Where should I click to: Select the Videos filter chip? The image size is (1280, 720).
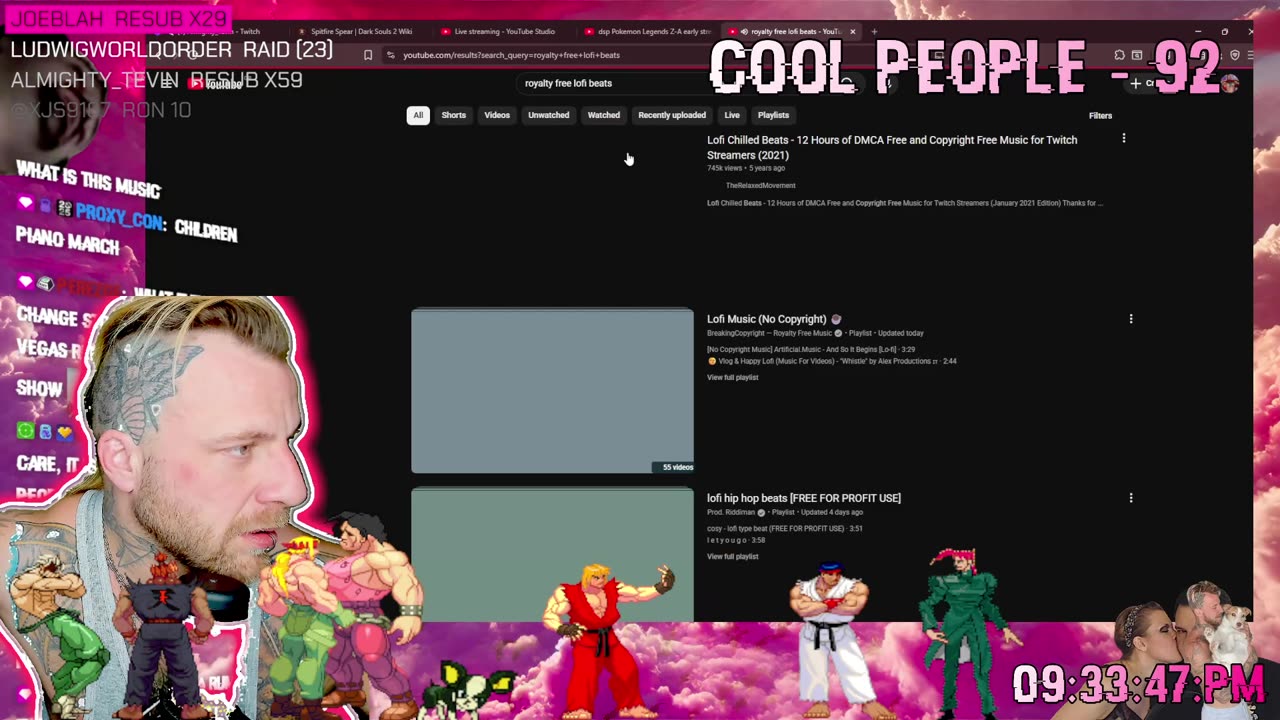(x=497, y=115)
